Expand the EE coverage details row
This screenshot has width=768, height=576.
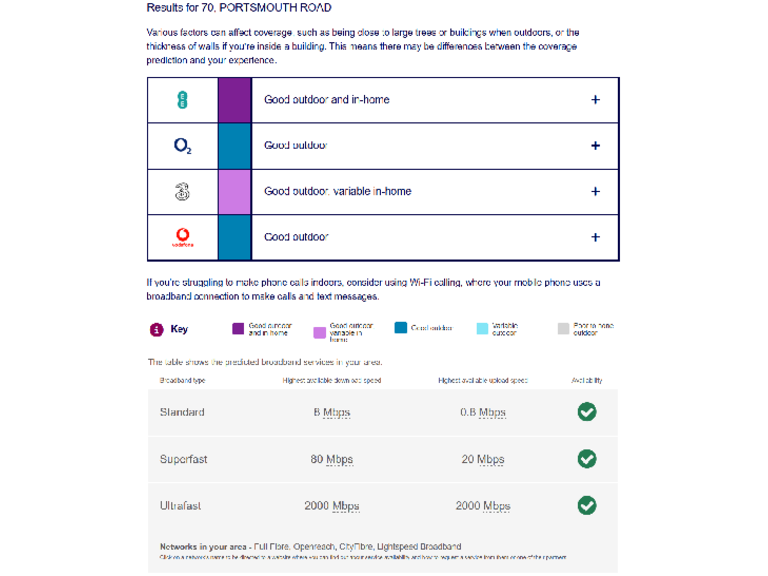pyautogui.click(x=595, y=100)
